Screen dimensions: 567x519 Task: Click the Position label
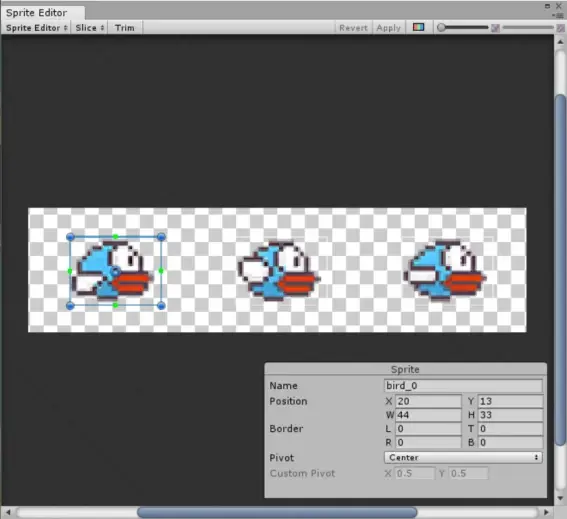tap(288, 401)
